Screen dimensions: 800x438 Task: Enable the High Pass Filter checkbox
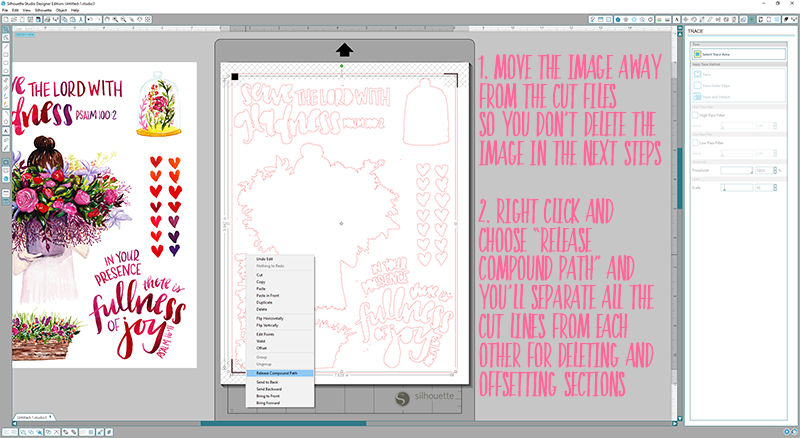(695, 115)
